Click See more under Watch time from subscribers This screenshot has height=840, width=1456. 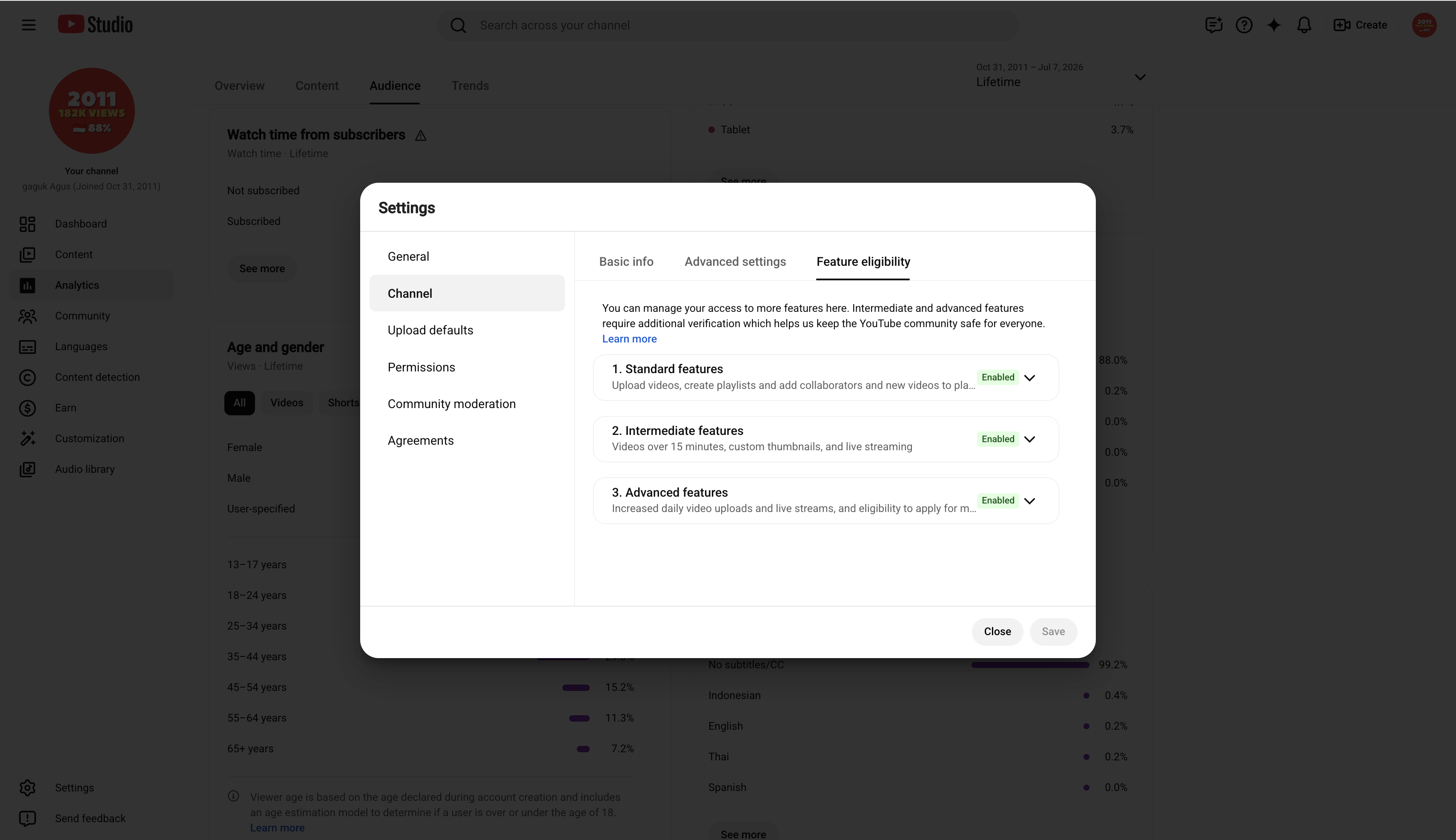pos(262,268)
